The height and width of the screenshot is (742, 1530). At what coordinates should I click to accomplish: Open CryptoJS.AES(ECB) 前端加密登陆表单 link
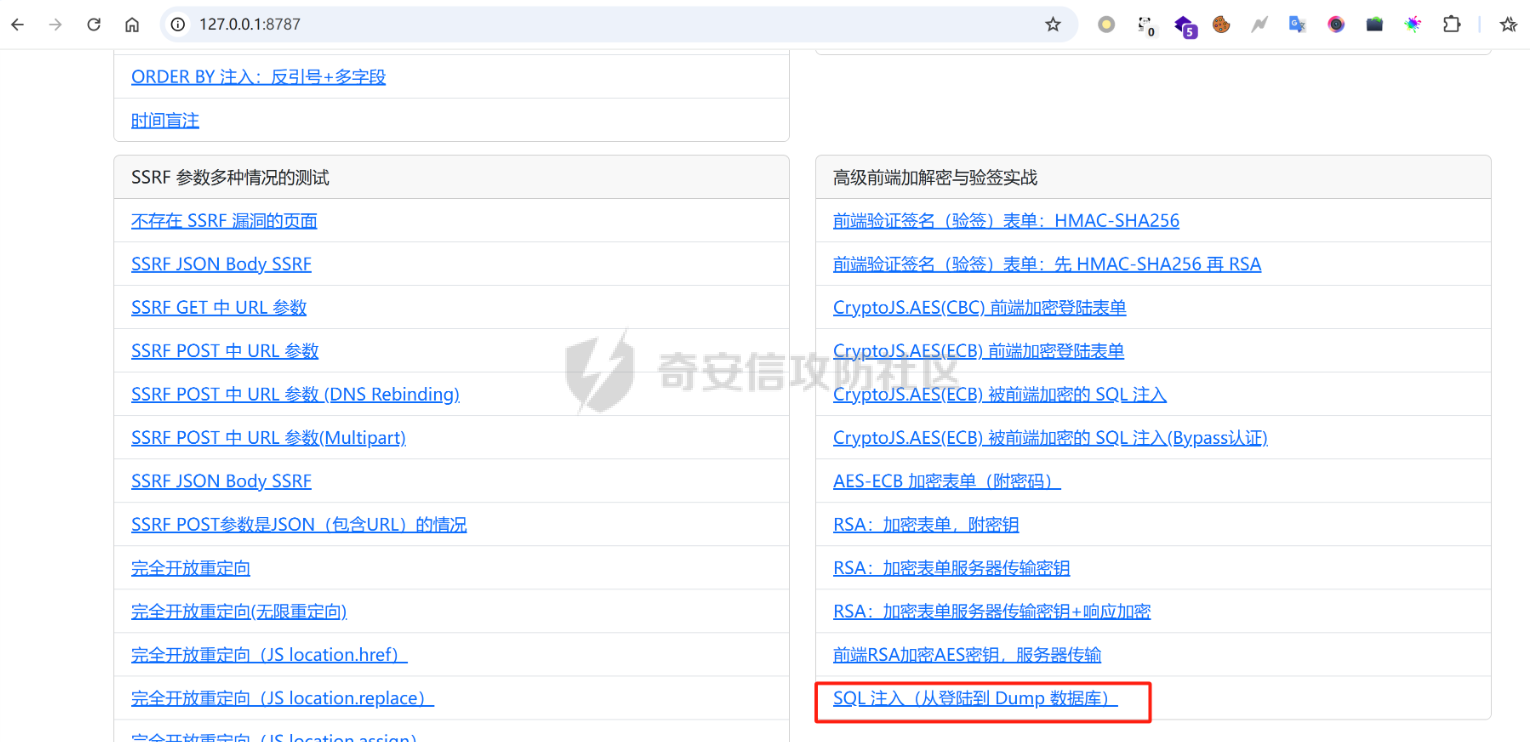tap(979, 351)
